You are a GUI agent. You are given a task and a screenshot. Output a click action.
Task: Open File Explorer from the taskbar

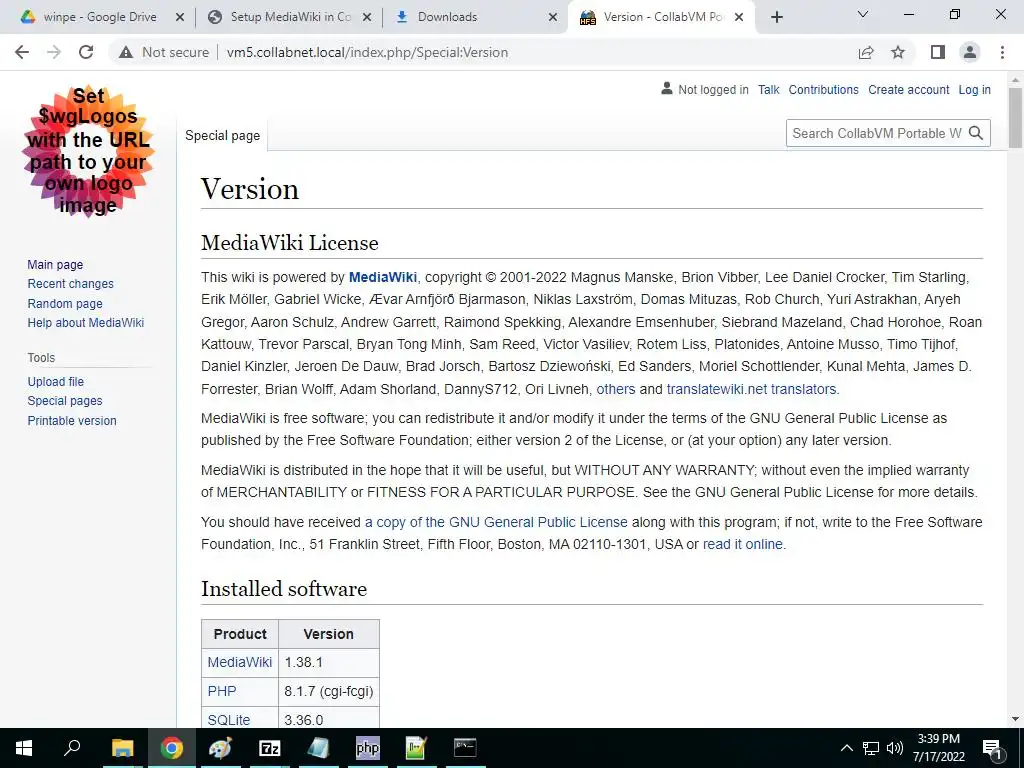(122, 748)
